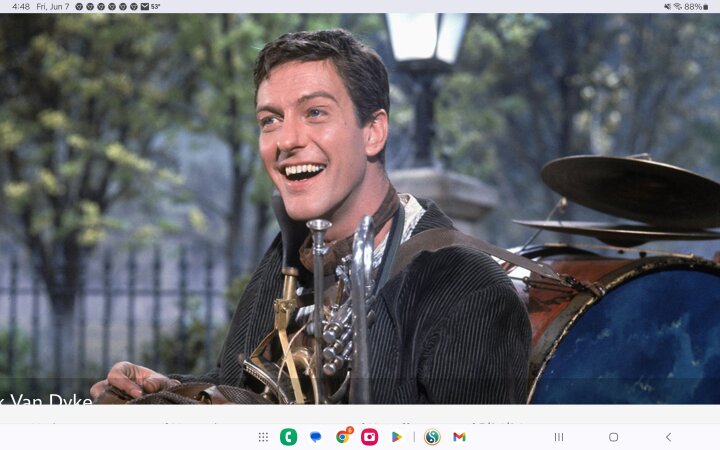Tap the 53° weather indicator
Viewport: 720px width, 450px height.
pyautogui.click(x=156, y=6)
